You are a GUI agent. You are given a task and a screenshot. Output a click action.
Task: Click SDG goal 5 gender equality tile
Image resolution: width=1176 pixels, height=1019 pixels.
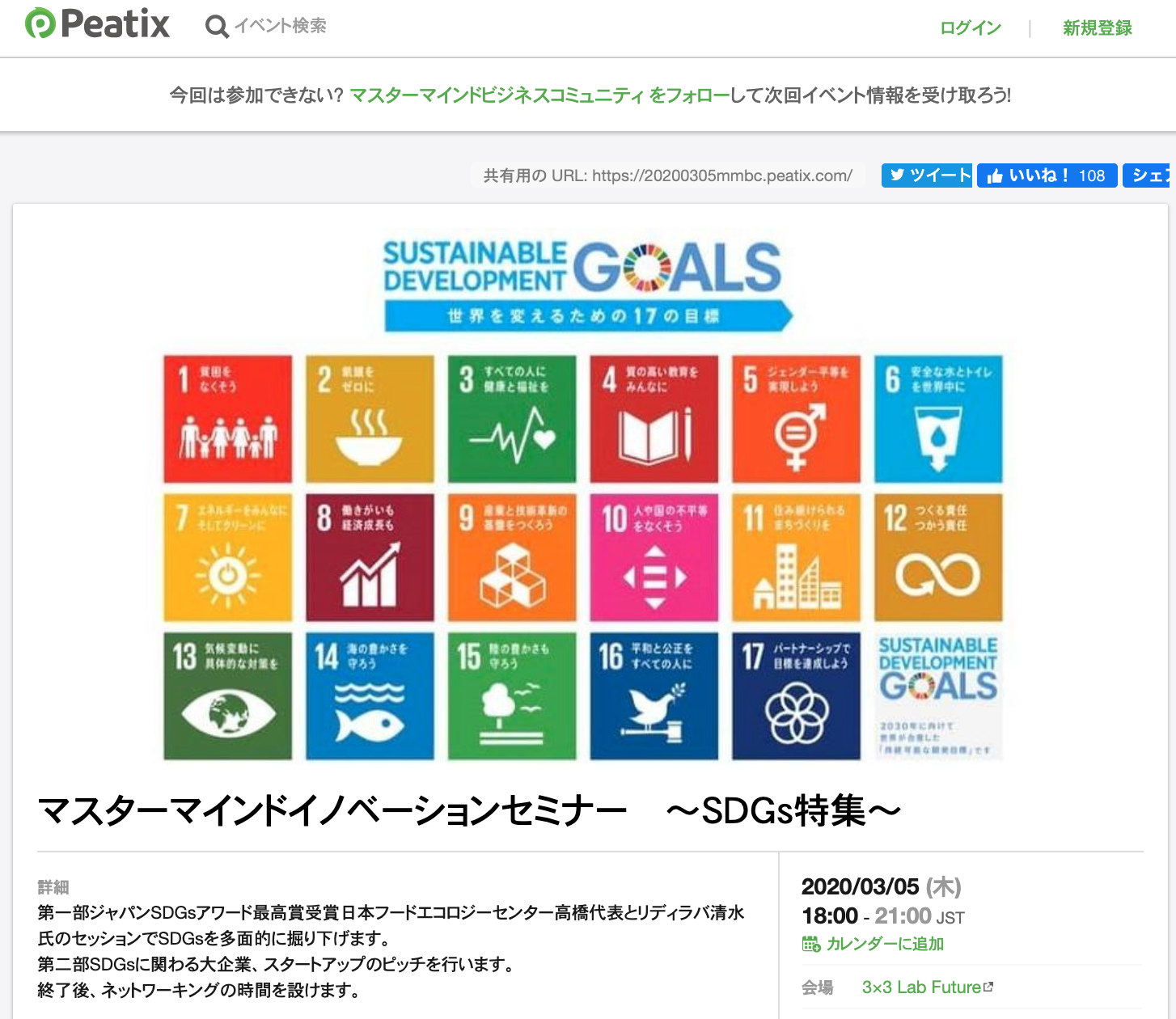(x=797, y=419)
